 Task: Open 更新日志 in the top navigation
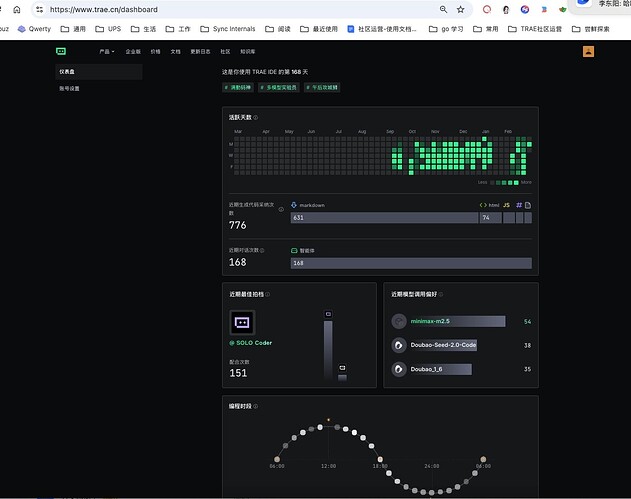[x=200, y=52]
